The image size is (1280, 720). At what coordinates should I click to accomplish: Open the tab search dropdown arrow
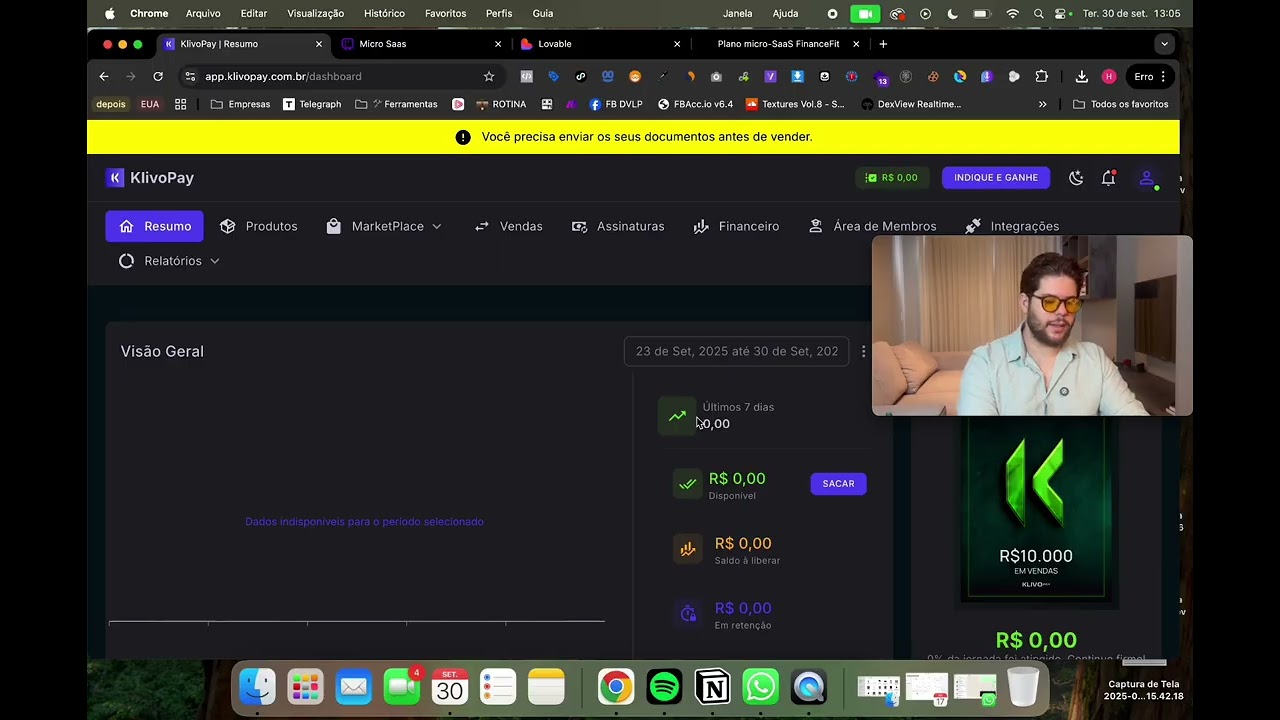click(x=1164, y=44)
